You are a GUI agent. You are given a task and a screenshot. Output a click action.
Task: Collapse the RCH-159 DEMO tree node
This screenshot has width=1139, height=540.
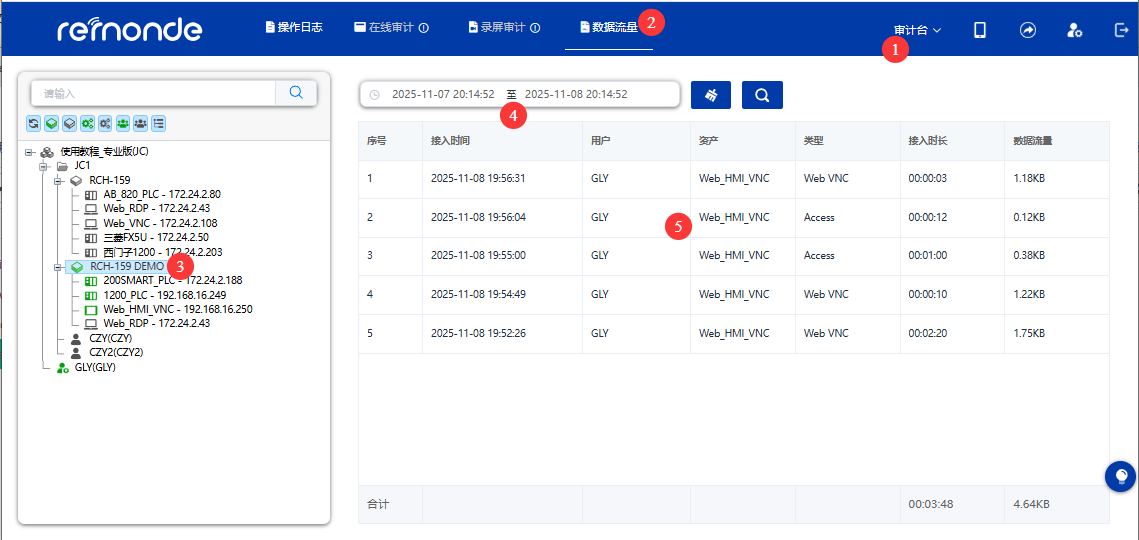(58, 268)
